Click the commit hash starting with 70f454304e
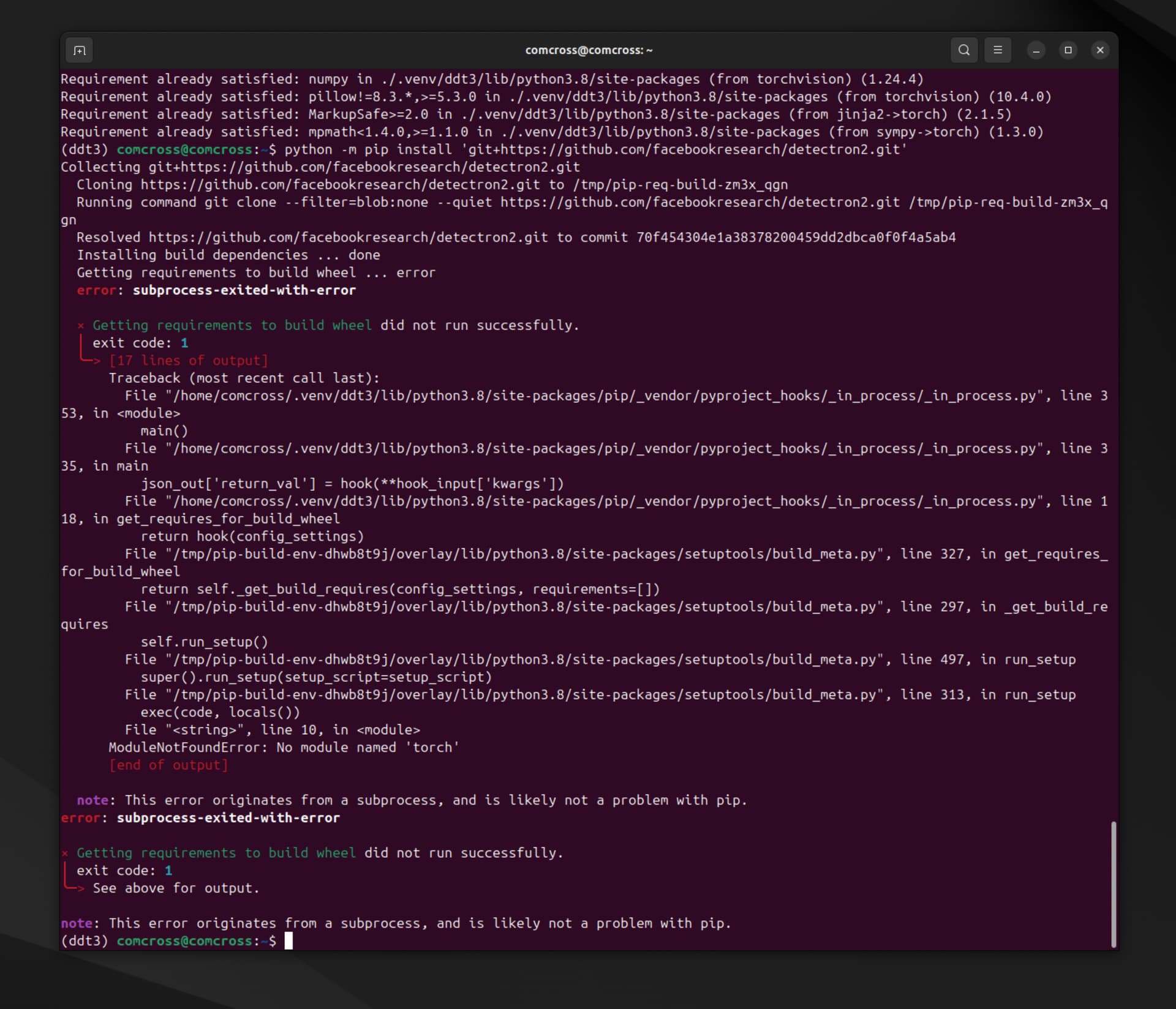 coord(796,238)
